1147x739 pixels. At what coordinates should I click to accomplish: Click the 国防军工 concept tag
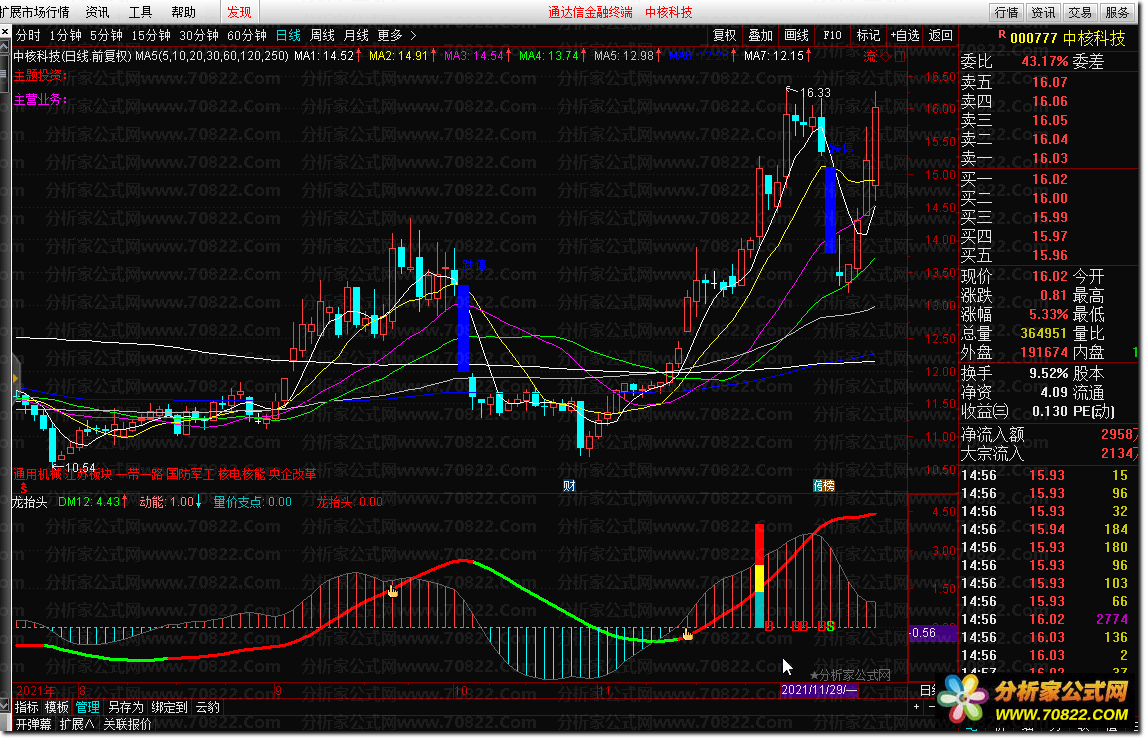[x=190, y=474]
